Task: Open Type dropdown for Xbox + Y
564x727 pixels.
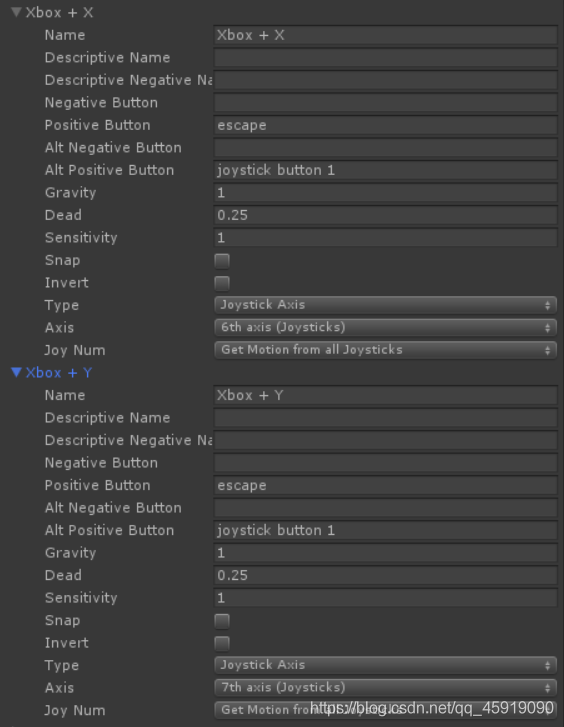Action: [x=385, y=665]
